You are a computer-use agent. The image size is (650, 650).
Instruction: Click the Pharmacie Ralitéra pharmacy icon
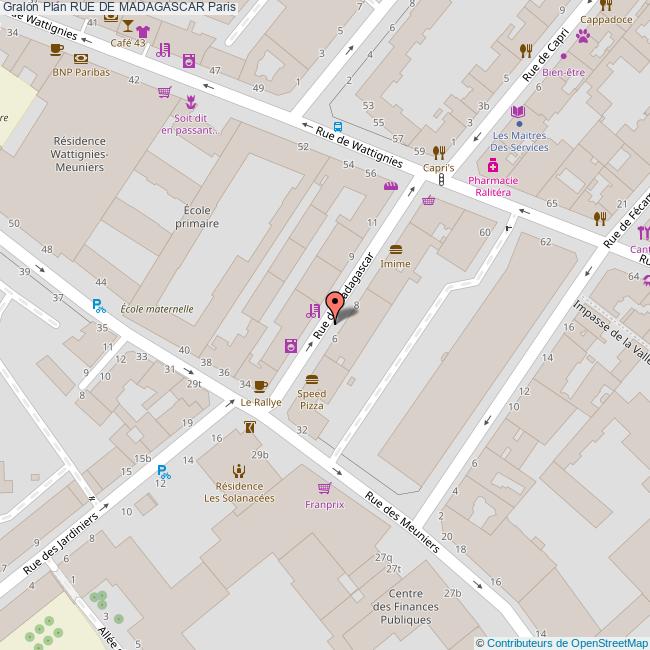491,165
